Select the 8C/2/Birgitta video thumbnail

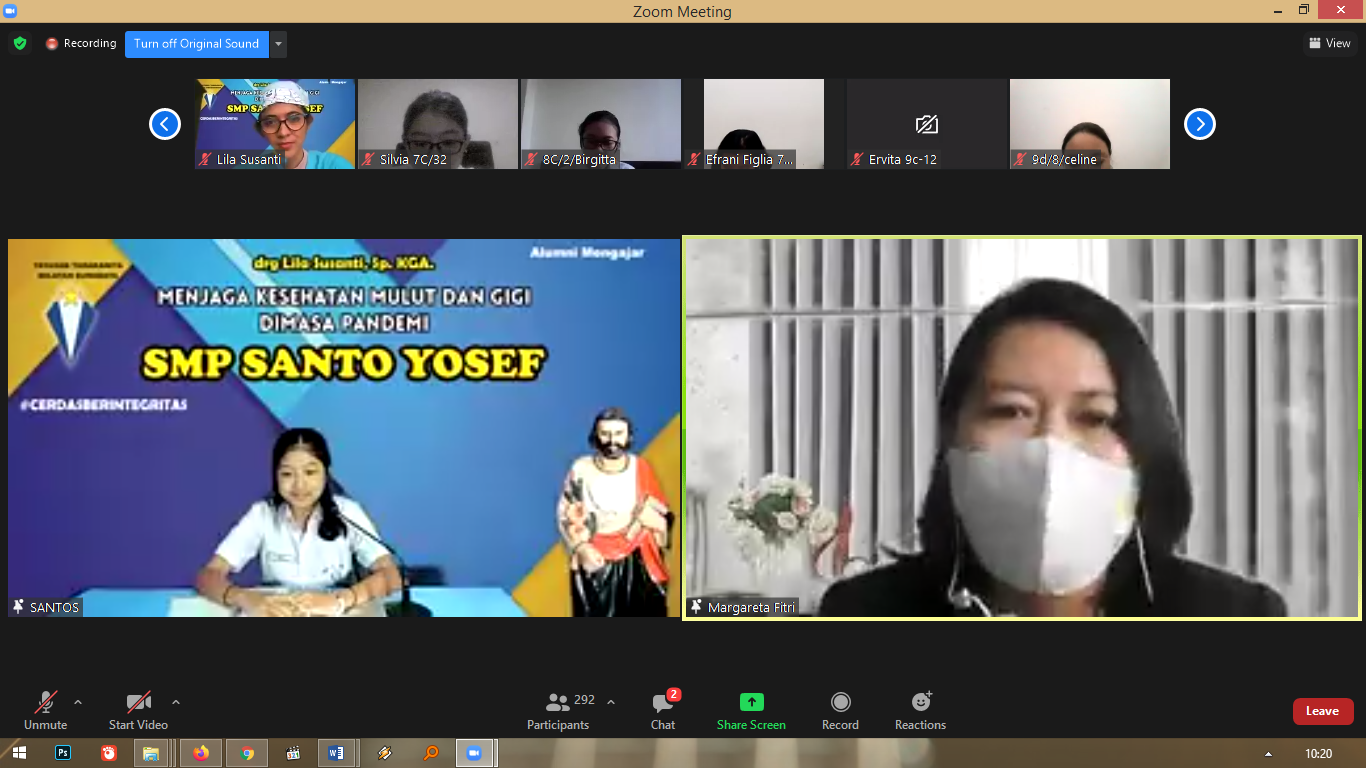click(601, 124)
